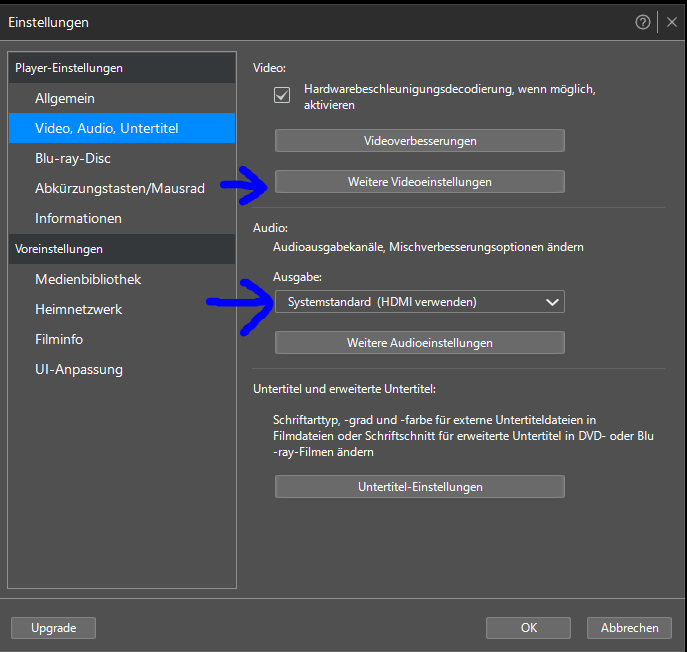Select Medienbibliothek preferences
Viewport: 687px width, 652px height.
(122, 279)
